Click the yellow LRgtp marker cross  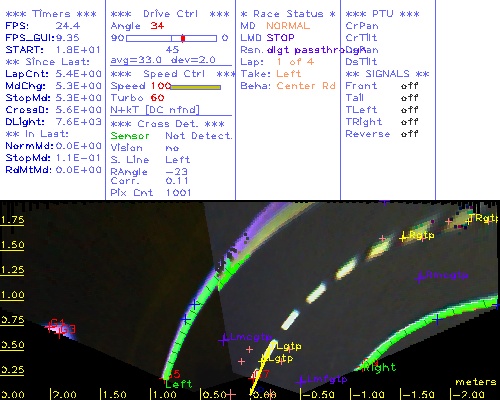point(404,237)
